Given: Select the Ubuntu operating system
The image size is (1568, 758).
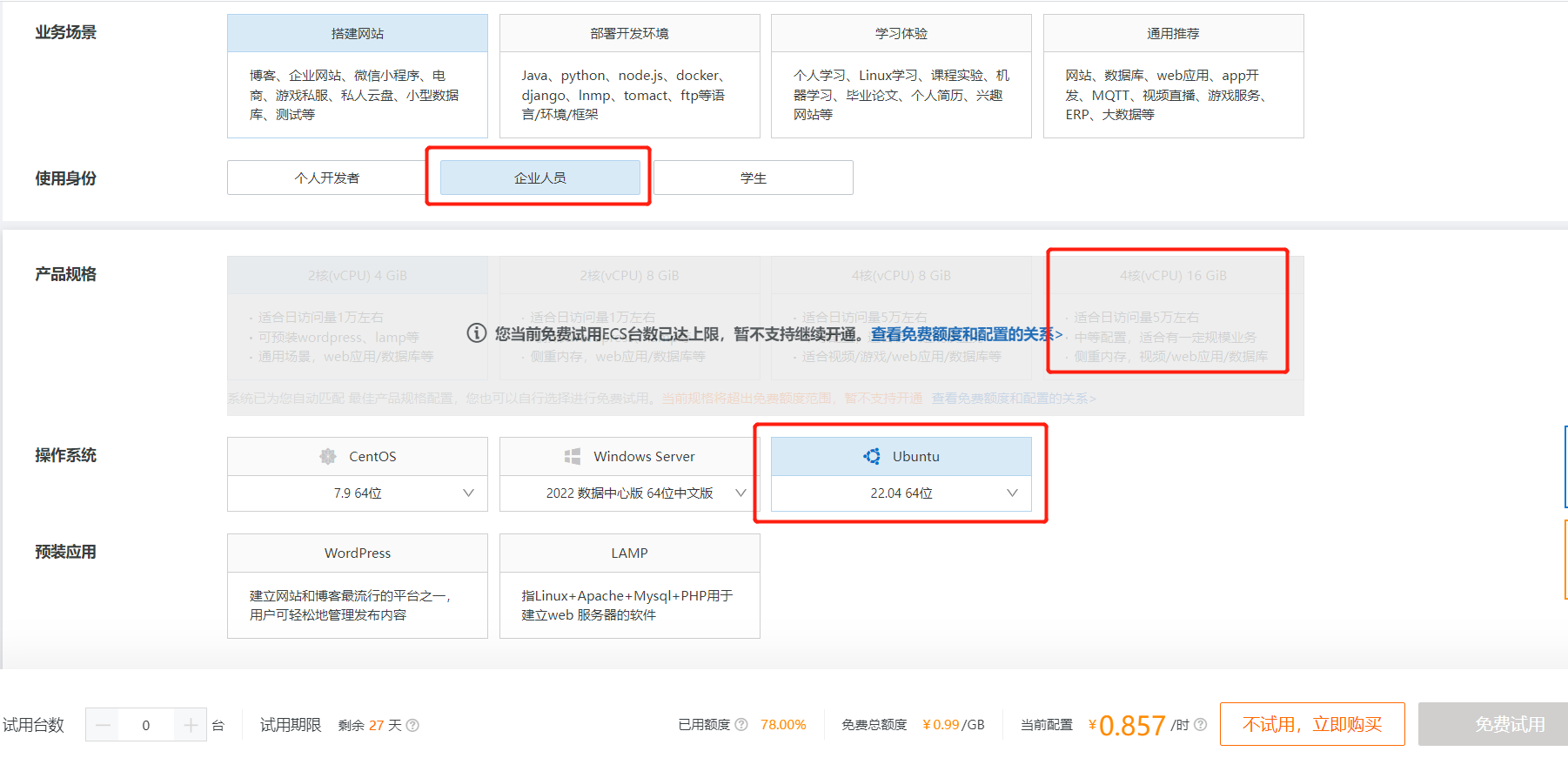Looking at the screenshot, I should point(901,456).
